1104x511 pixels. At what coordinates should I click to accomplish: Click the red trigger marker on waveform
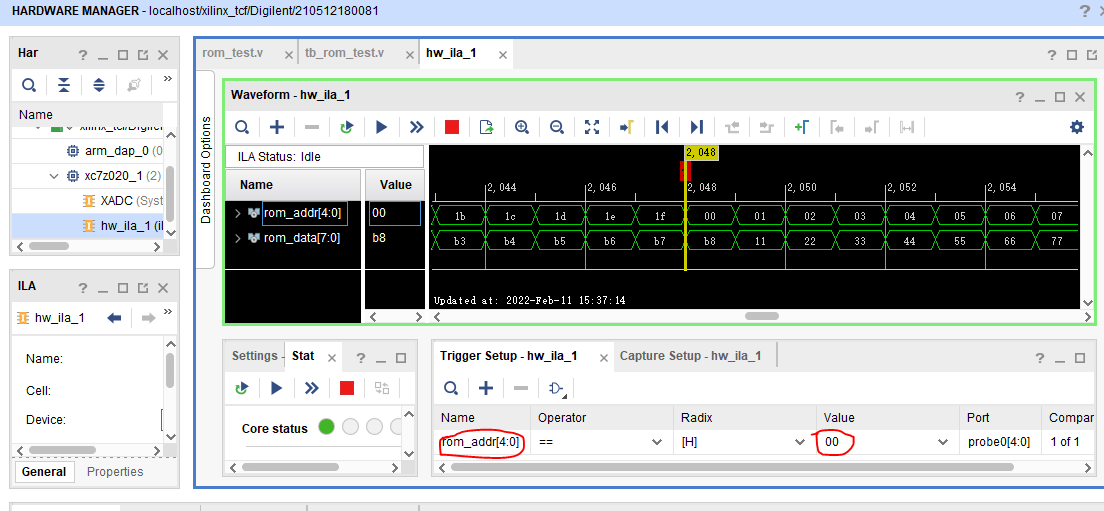(685, 171)
